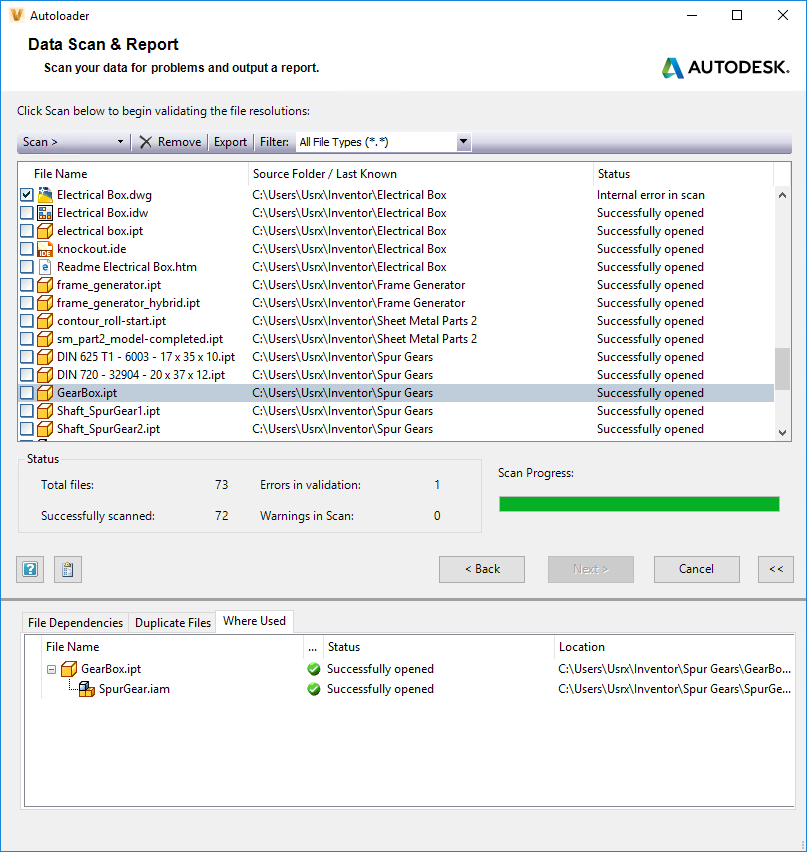Check the electrical box.ipt checkbox
807x852 pixels.
(x=27, y=231)
